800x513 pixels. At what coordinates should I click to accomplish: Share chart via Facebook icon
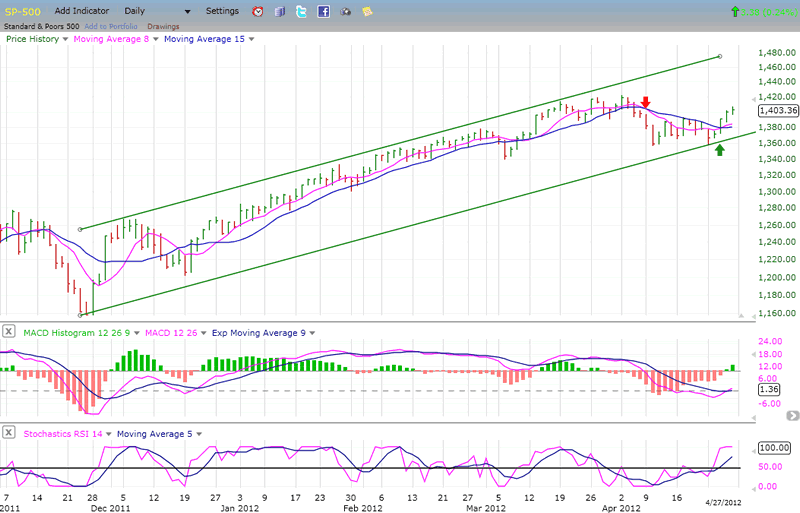[x=324, y=12]
